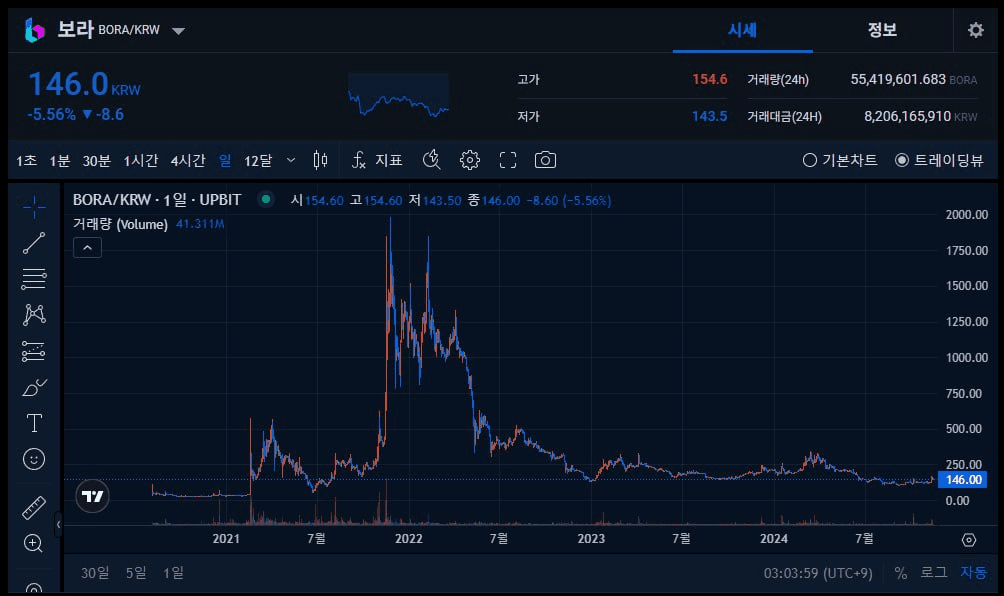This screenshot has width=1004, height=596.
Task: Click the 저가 low value 143.5
Action: (709, 117)
